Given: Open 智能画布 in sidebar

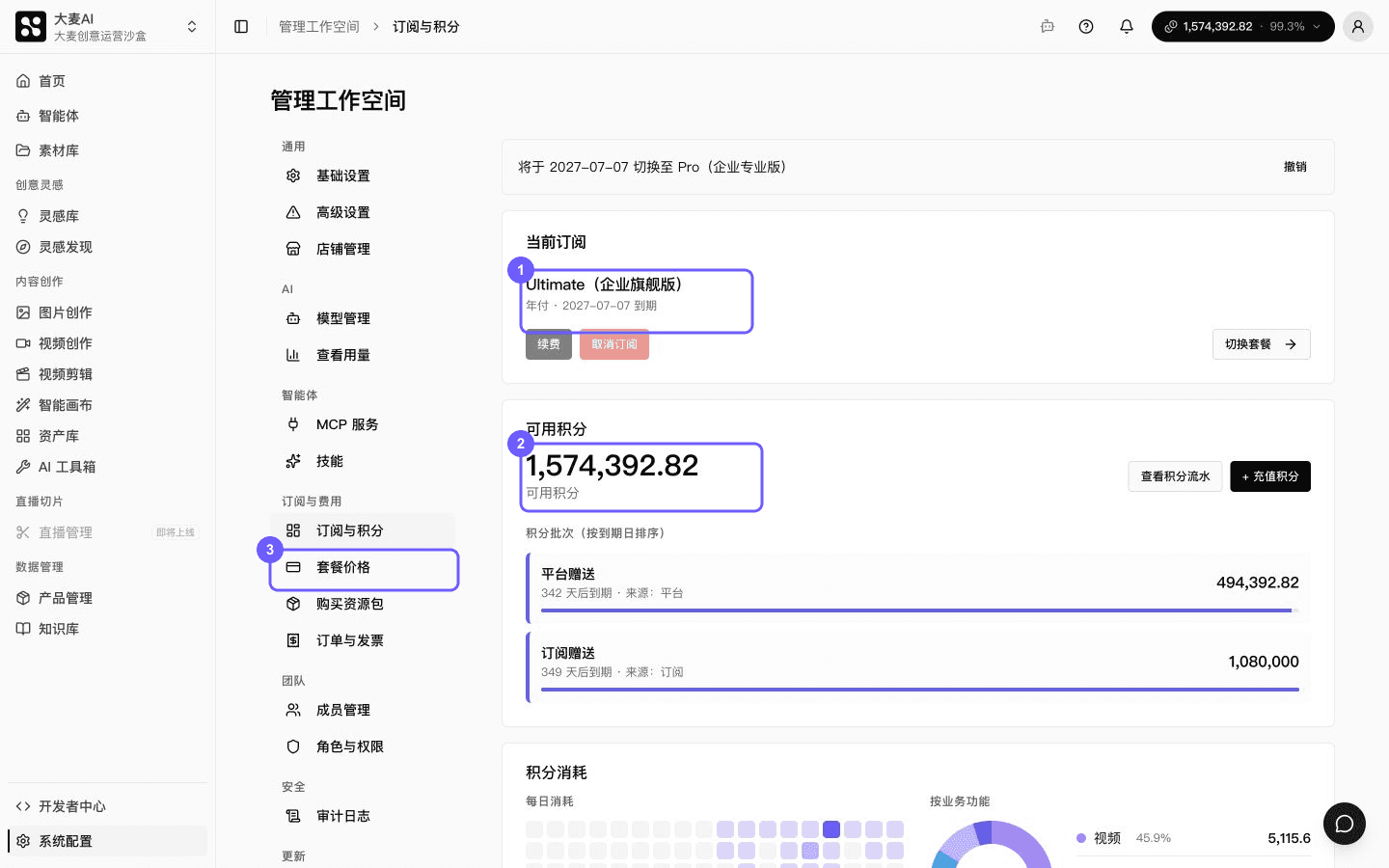Looking at the screenshot, I should 107,405.
